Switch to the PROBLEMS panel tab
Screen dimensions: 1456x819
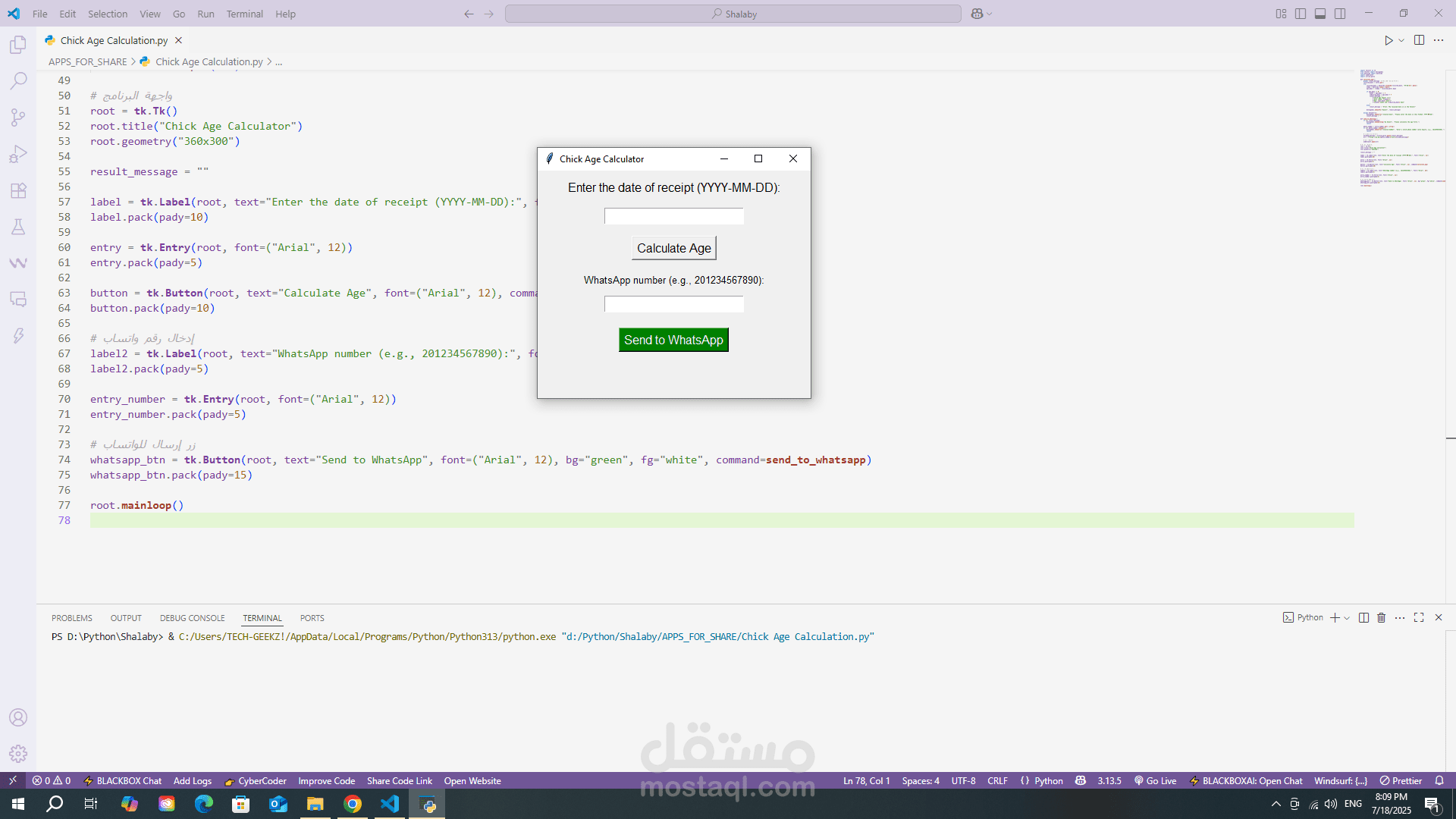(72, 618)
